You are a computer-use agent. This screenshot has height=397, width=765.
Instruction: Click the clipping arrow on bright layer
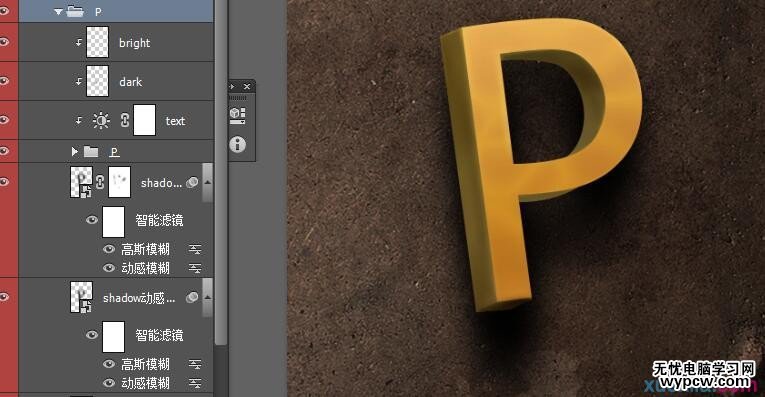(x=79, y=42)
